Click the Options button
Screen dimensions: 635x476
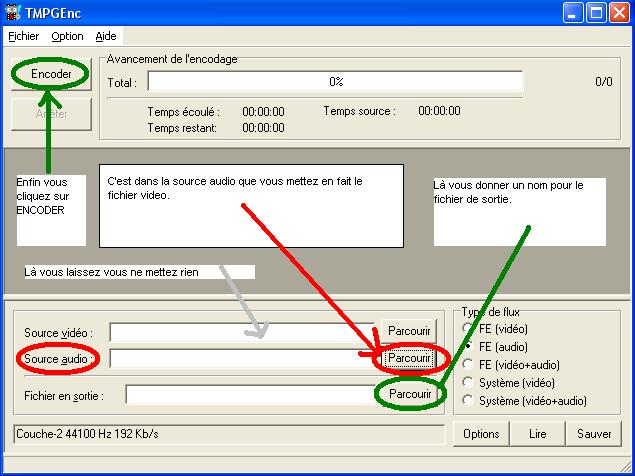pos(481,434)
